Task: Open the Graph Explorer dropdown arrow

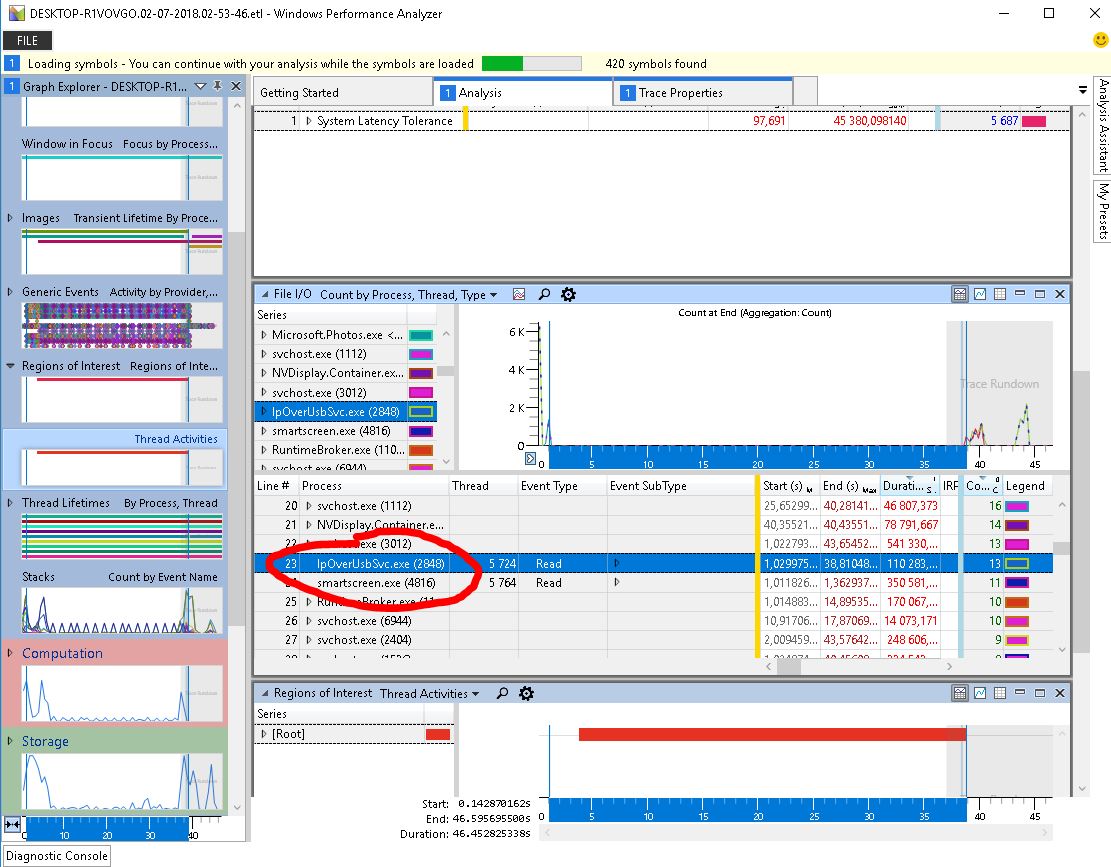Action: 201,86
